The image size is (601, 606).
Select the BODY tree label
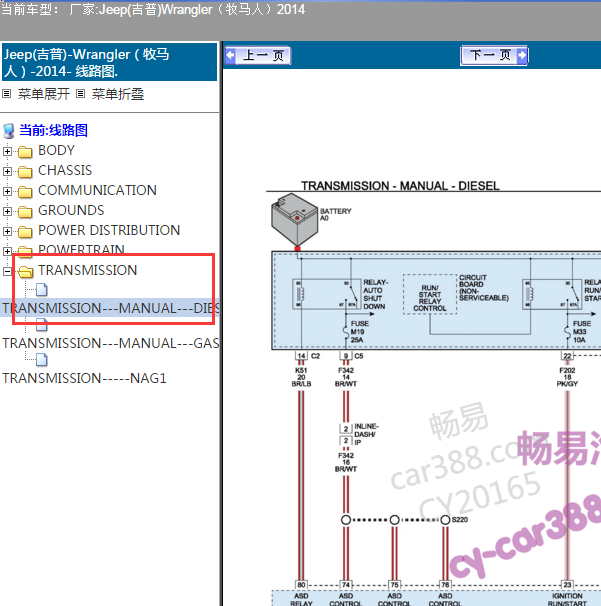point(56,150)
